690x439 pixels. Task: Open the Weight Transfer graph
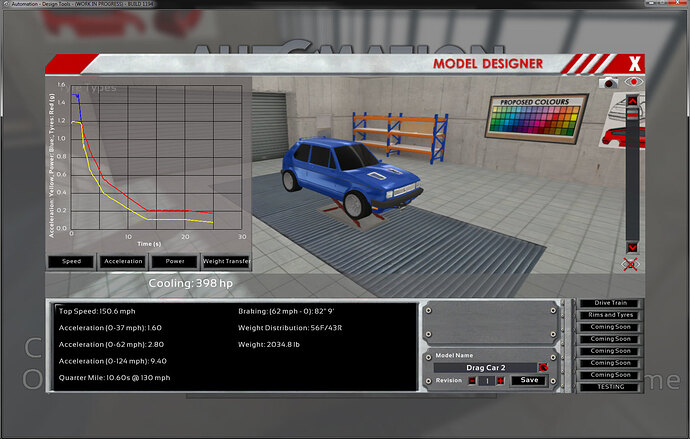pos(226,261)
